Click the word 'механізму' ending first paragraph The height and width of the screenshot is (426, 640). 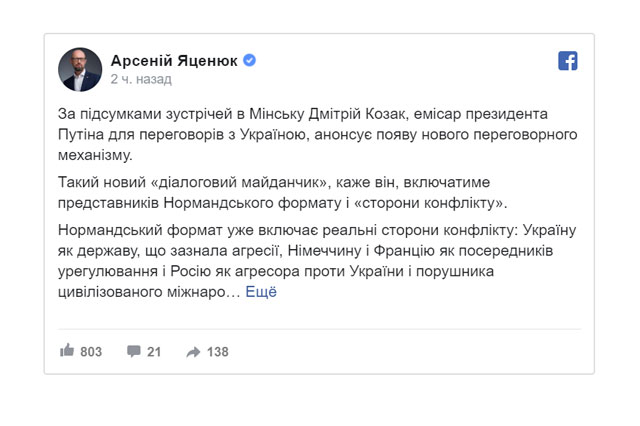93,155
